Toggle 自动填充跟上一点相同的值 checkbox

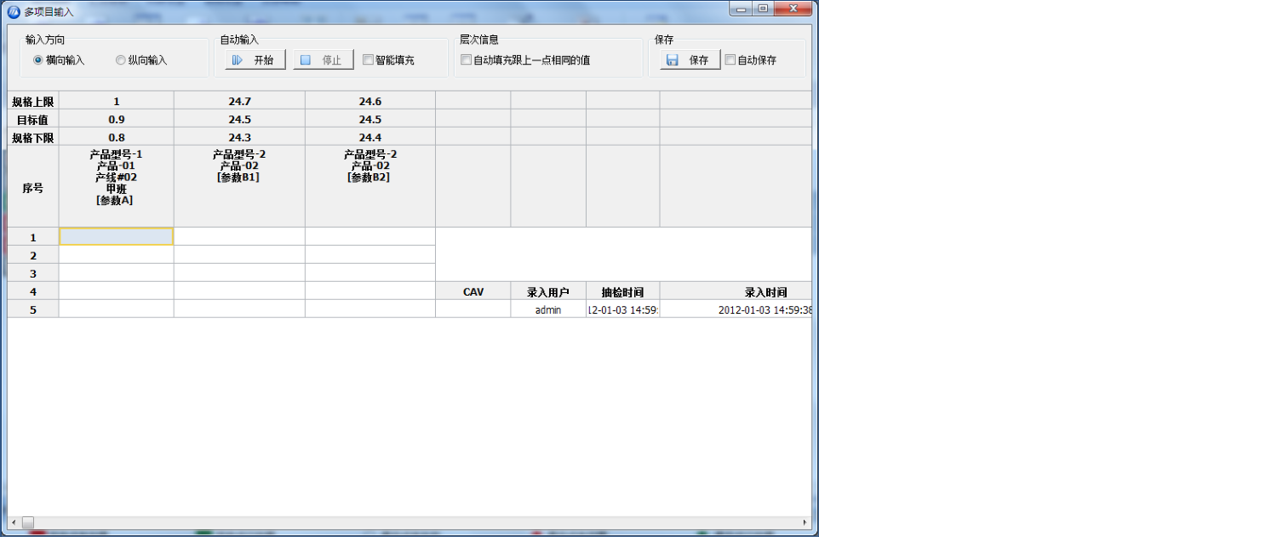466,60
